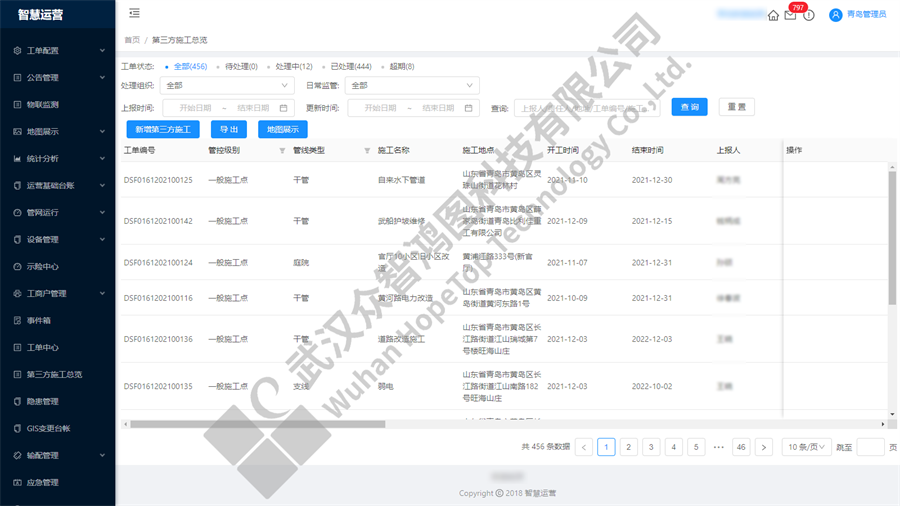Click the 管网运行 sidebar icon

[17, 212]
